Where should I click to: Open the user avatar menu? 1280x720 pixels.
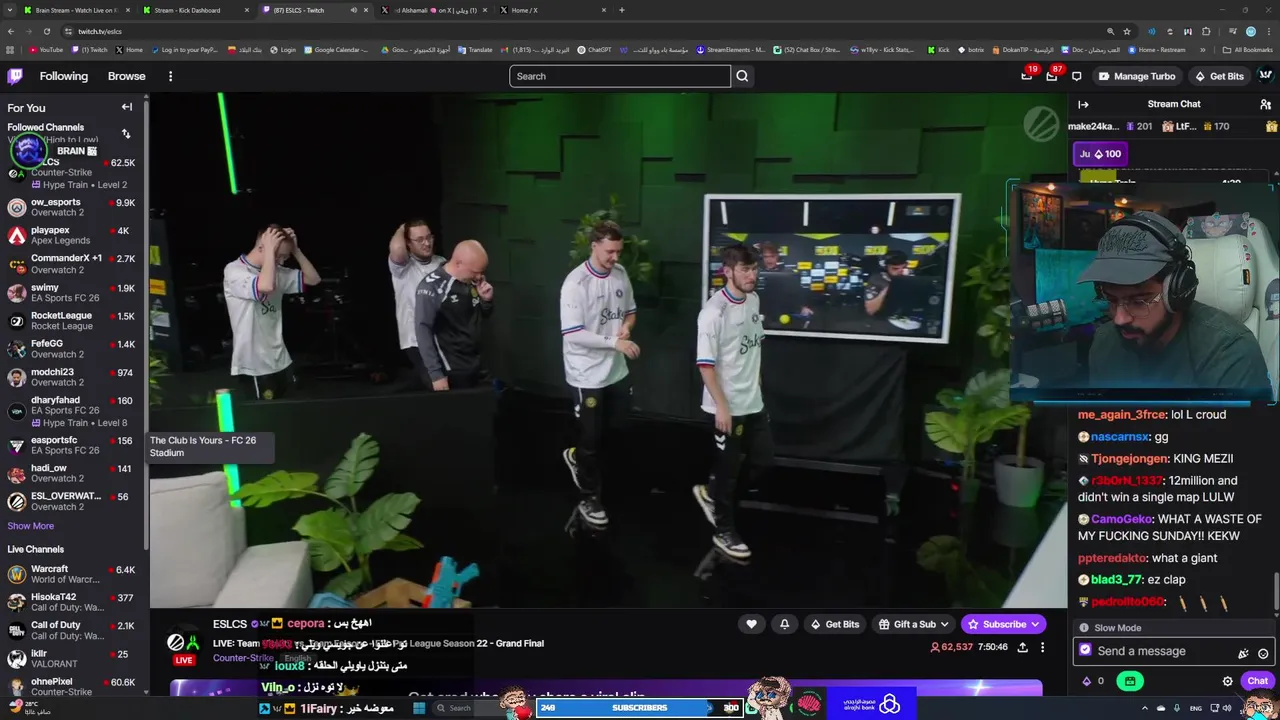pyautogui.click(x=1265, y=76)
